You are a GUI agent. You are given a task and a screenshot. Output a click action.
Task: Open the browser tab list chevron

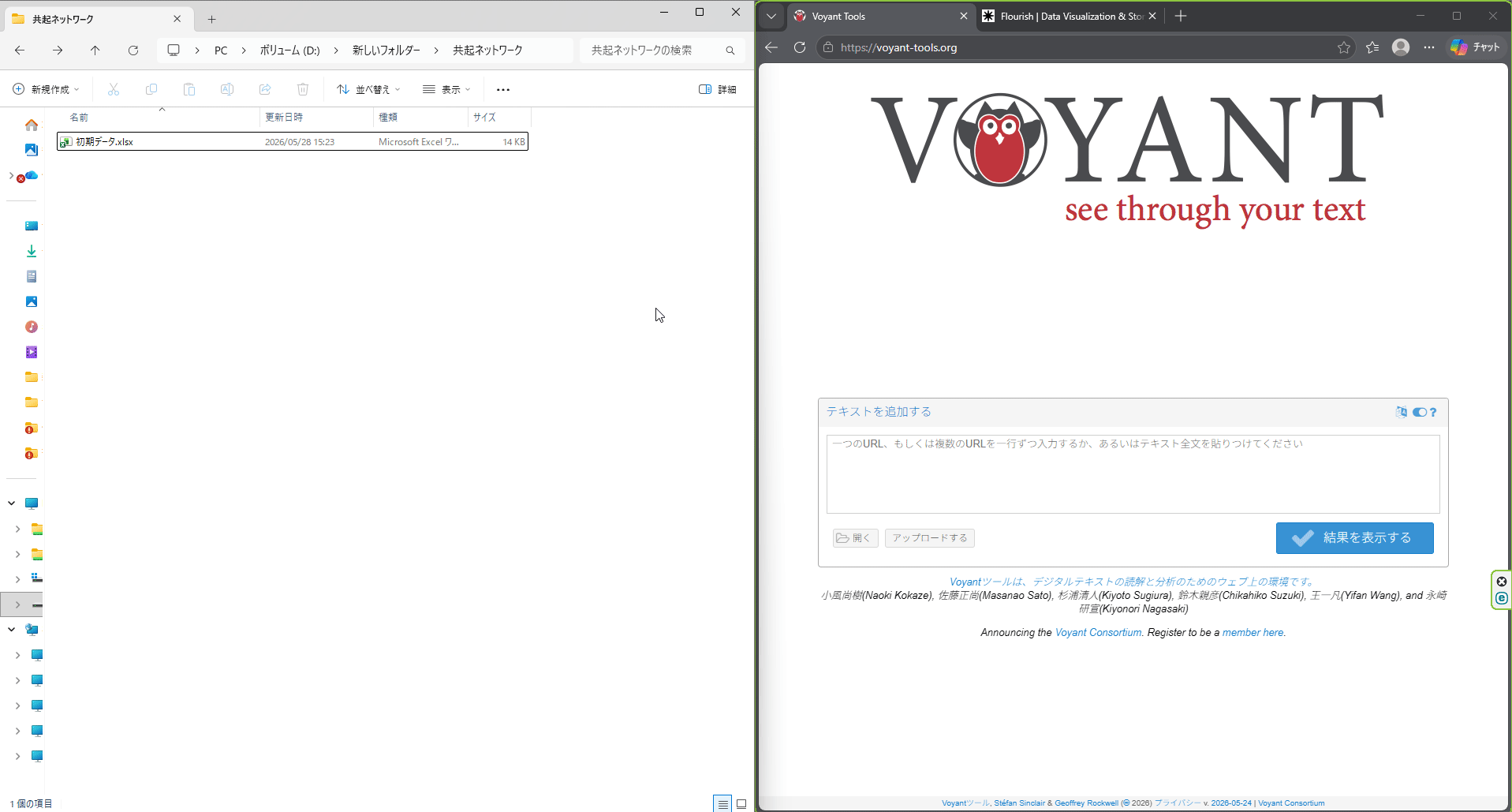pos(771,16)
